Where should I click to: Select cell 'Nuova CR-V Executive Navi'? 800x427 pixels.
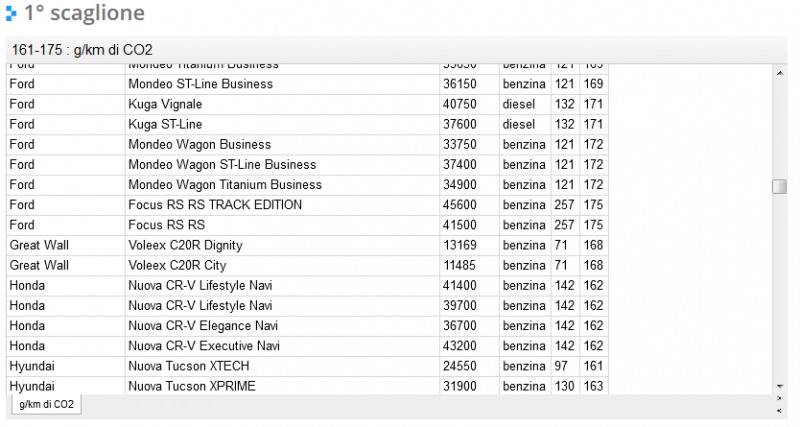[283, 346]
